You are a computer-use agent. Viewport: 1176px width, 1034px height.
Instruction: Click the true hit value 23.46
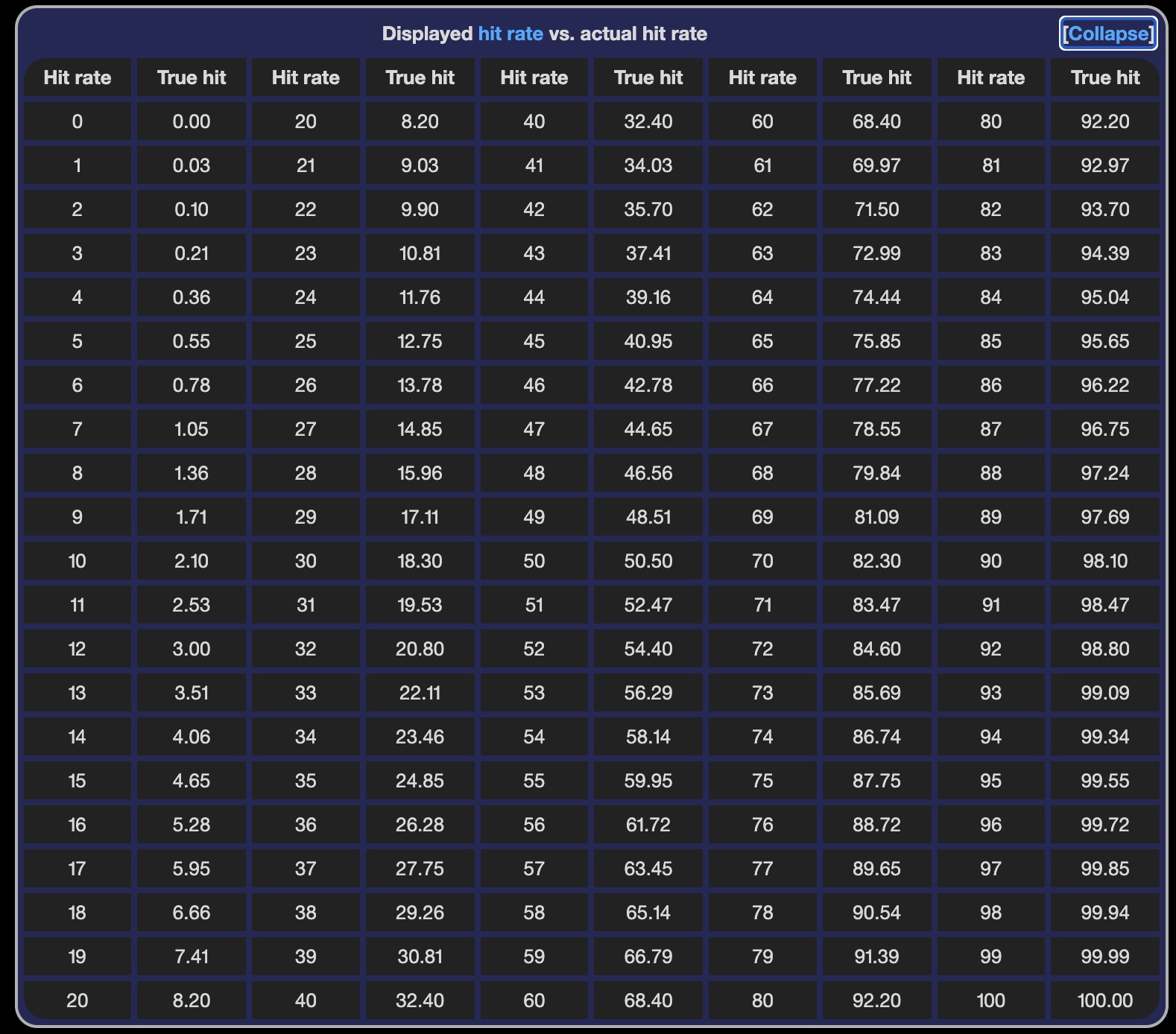tap(420, 737)
